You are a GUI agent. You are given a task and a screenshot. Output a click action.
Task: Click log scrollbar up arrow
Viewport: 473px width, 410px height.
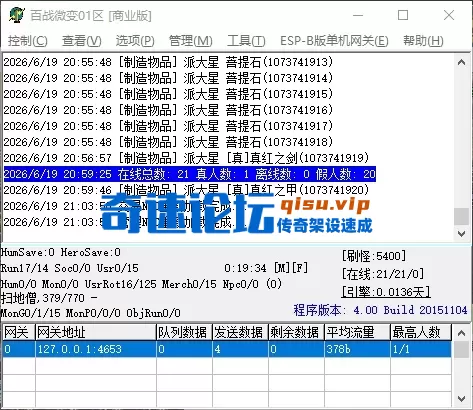[462, 62]
